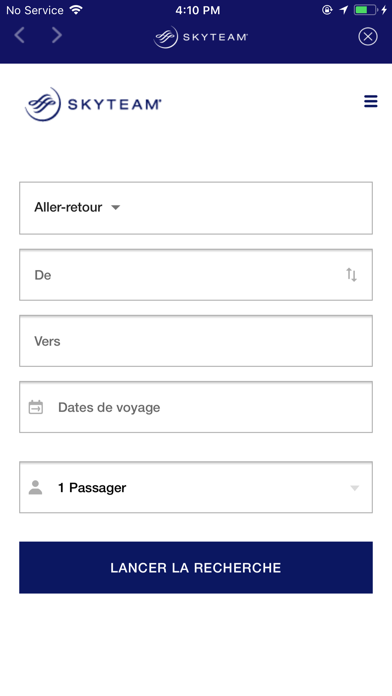Expand the 1 Passager dropdown arrow
Viewport: 392px width, 696px height.
point(354,488)
